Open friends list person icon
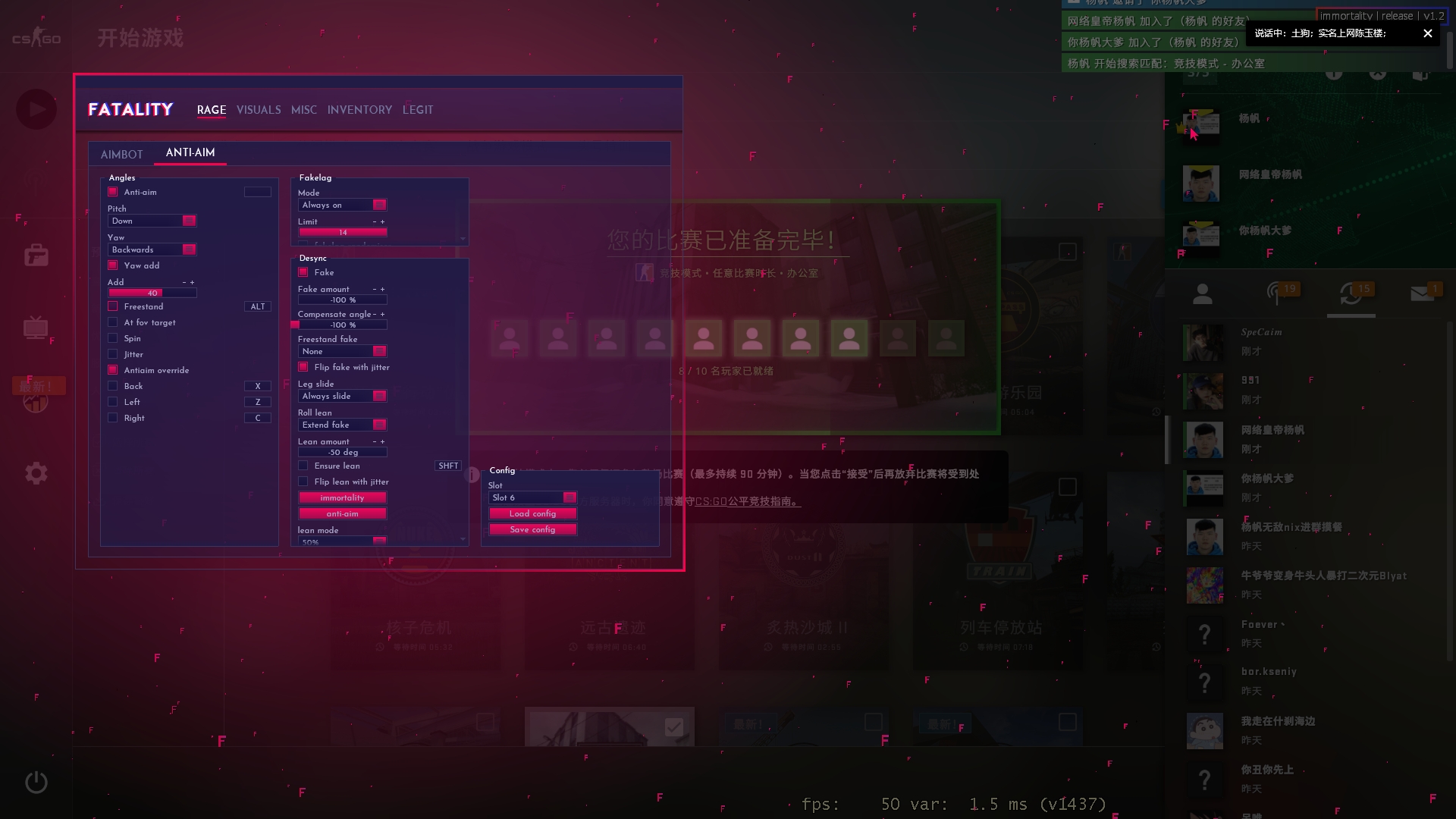1456x819 pixels. tap(1202, 294)
